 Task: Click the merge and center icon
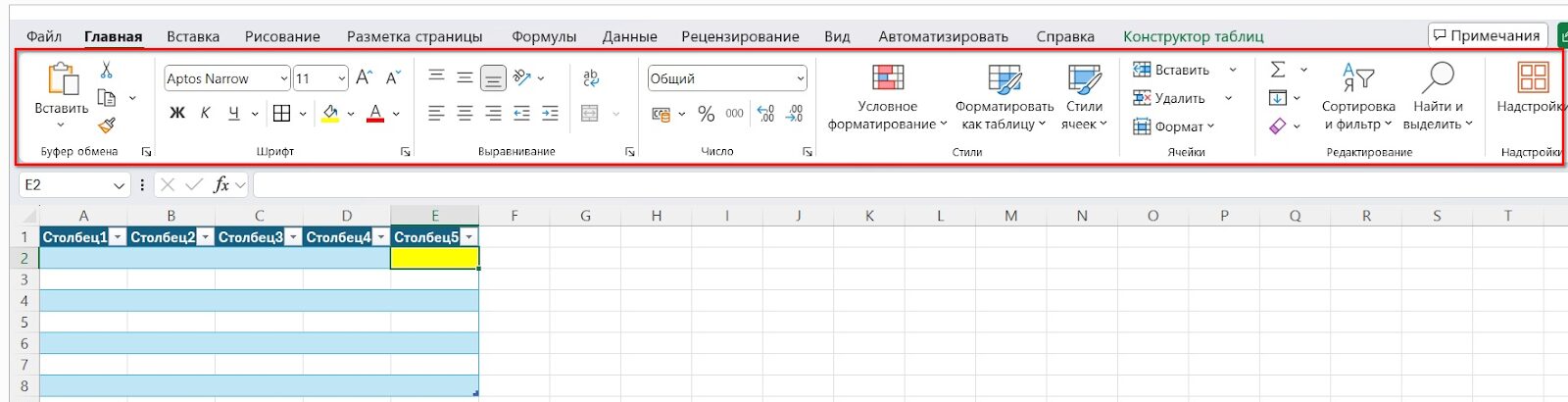tap(590, 114)
